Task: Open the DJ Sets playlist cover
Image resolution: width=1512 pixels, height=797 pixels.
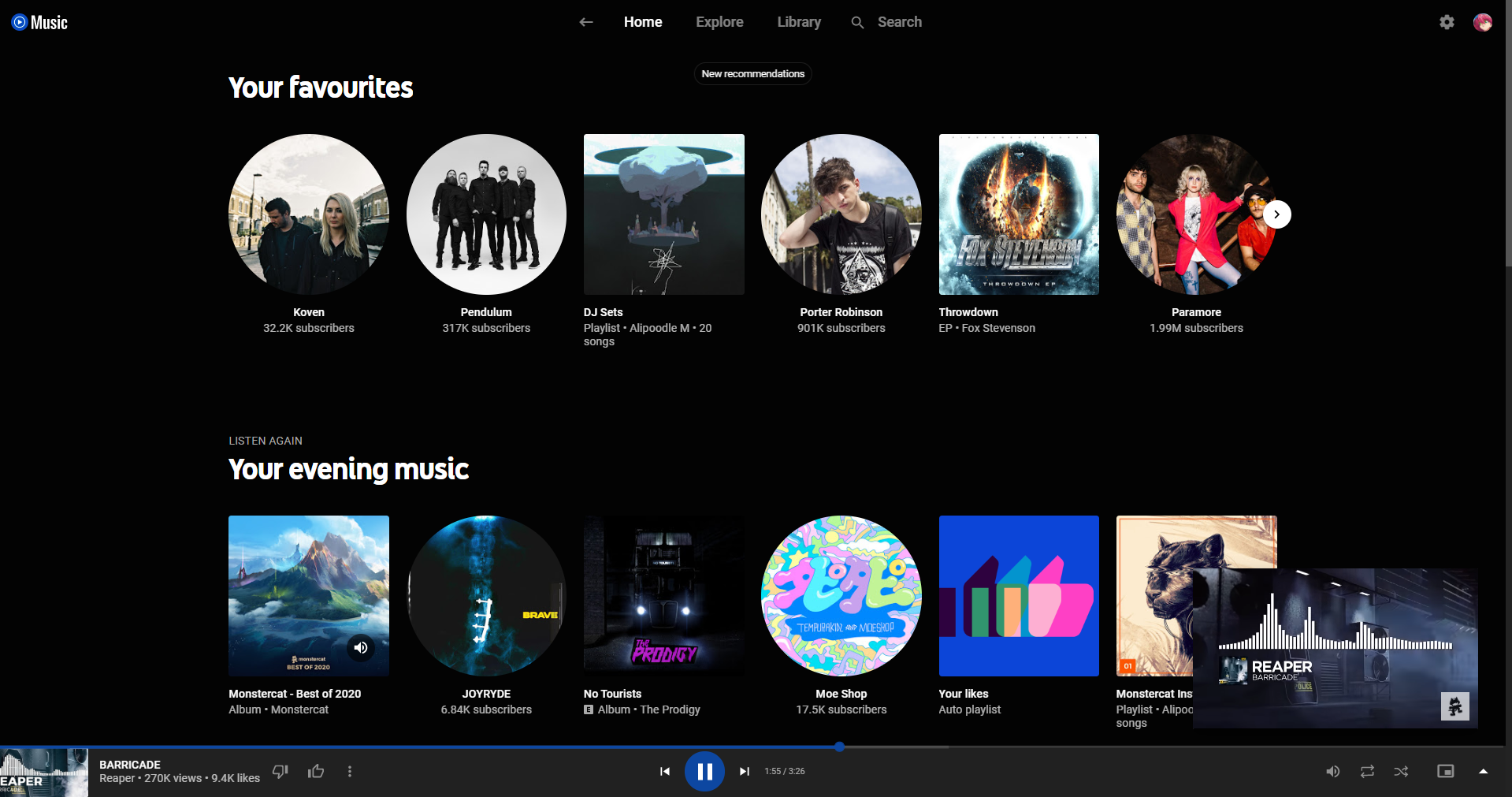Action: 663,214
